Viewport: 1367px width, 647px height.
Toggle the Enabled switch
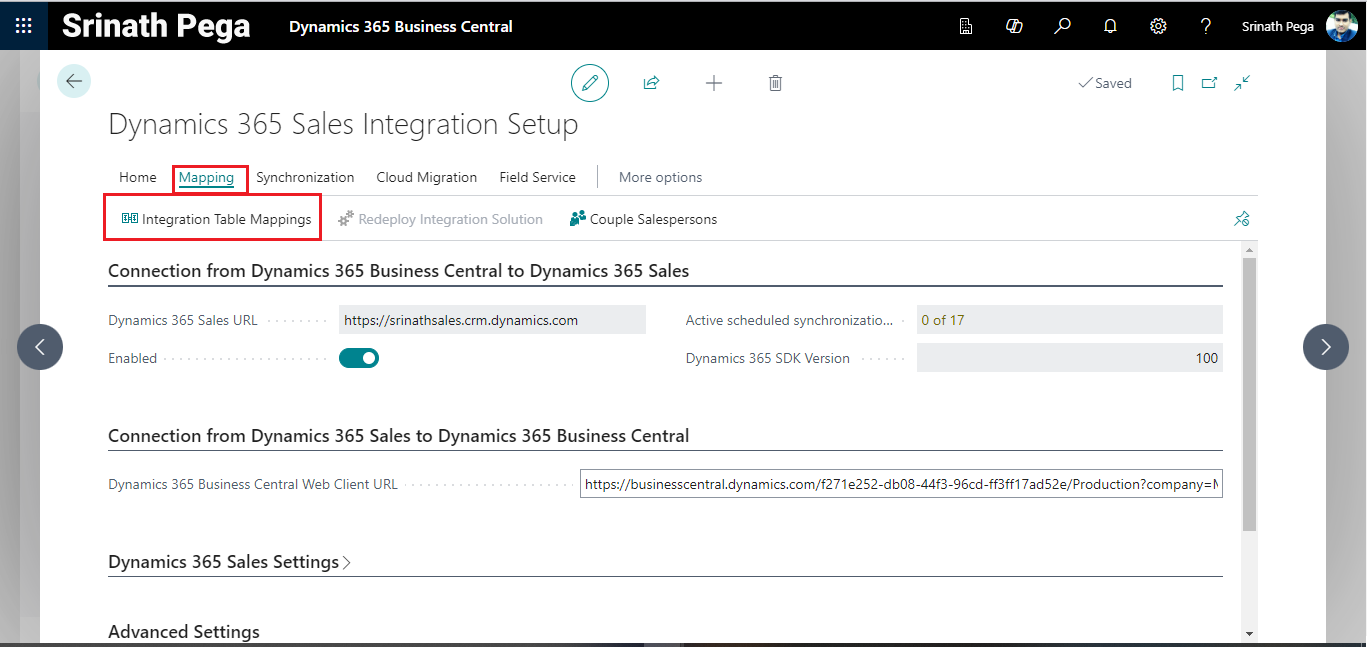point(359,358)
